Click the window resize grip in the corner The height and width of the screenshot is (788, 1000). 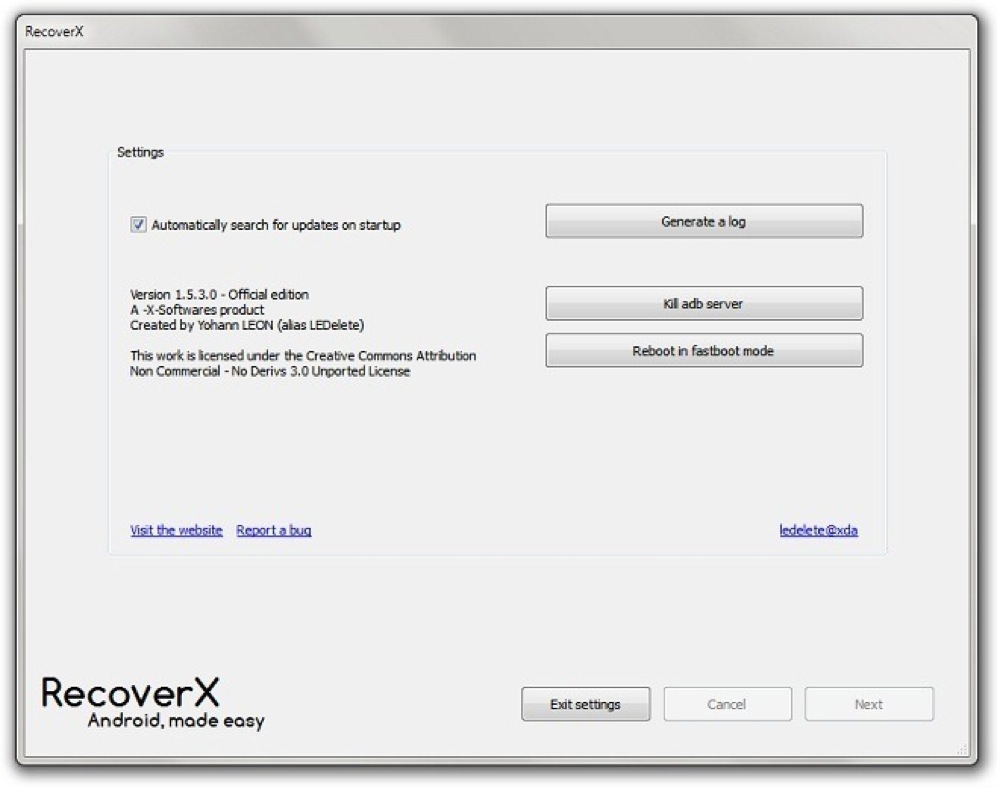click(962, 749)
